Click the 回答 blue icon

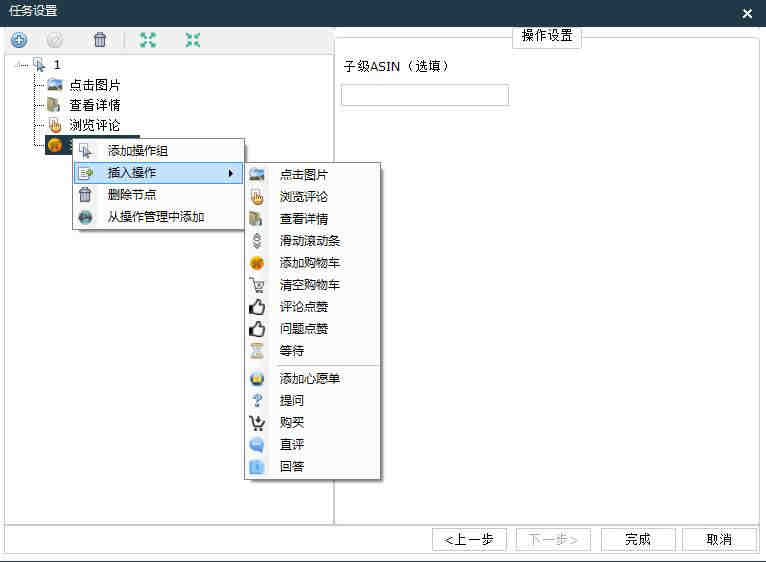(x=257, y=467)
